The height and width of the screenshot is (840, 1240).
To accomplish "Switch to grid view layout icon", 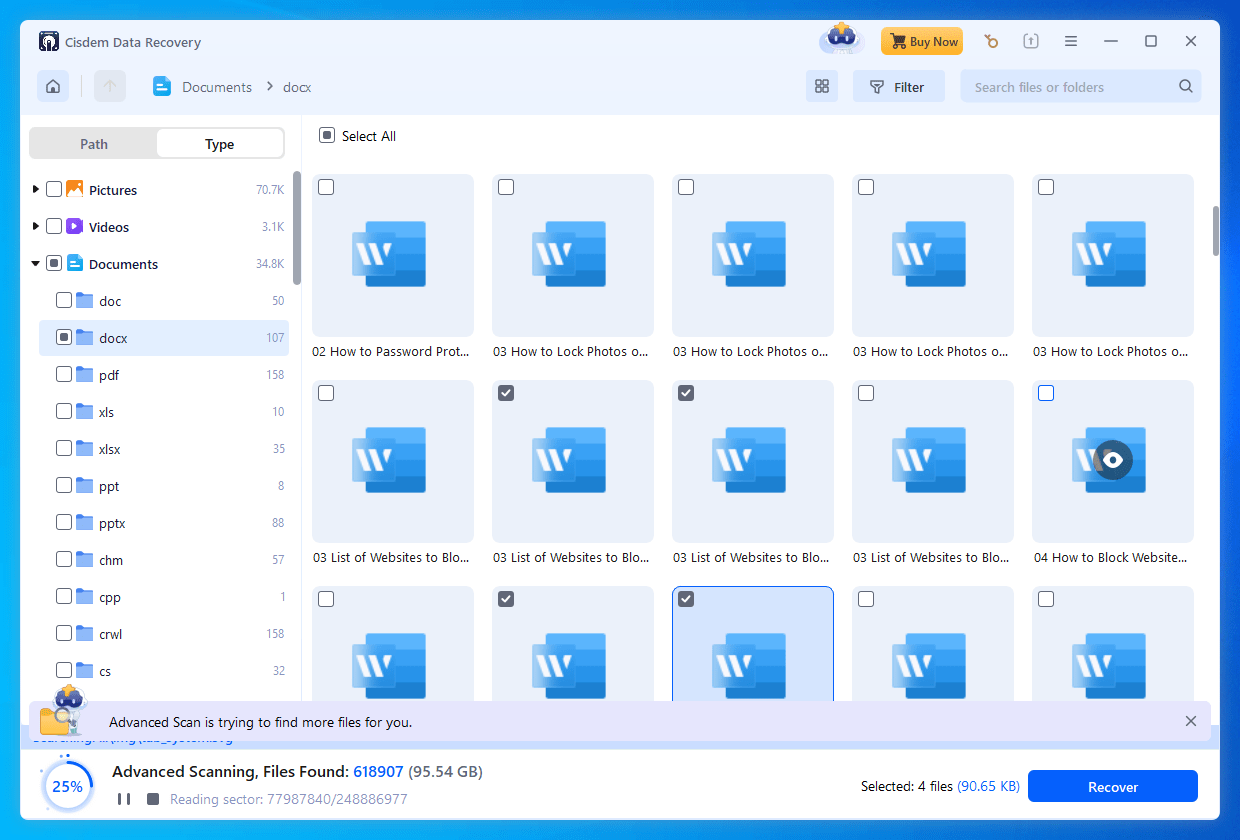I will click(x=822, y=87).
